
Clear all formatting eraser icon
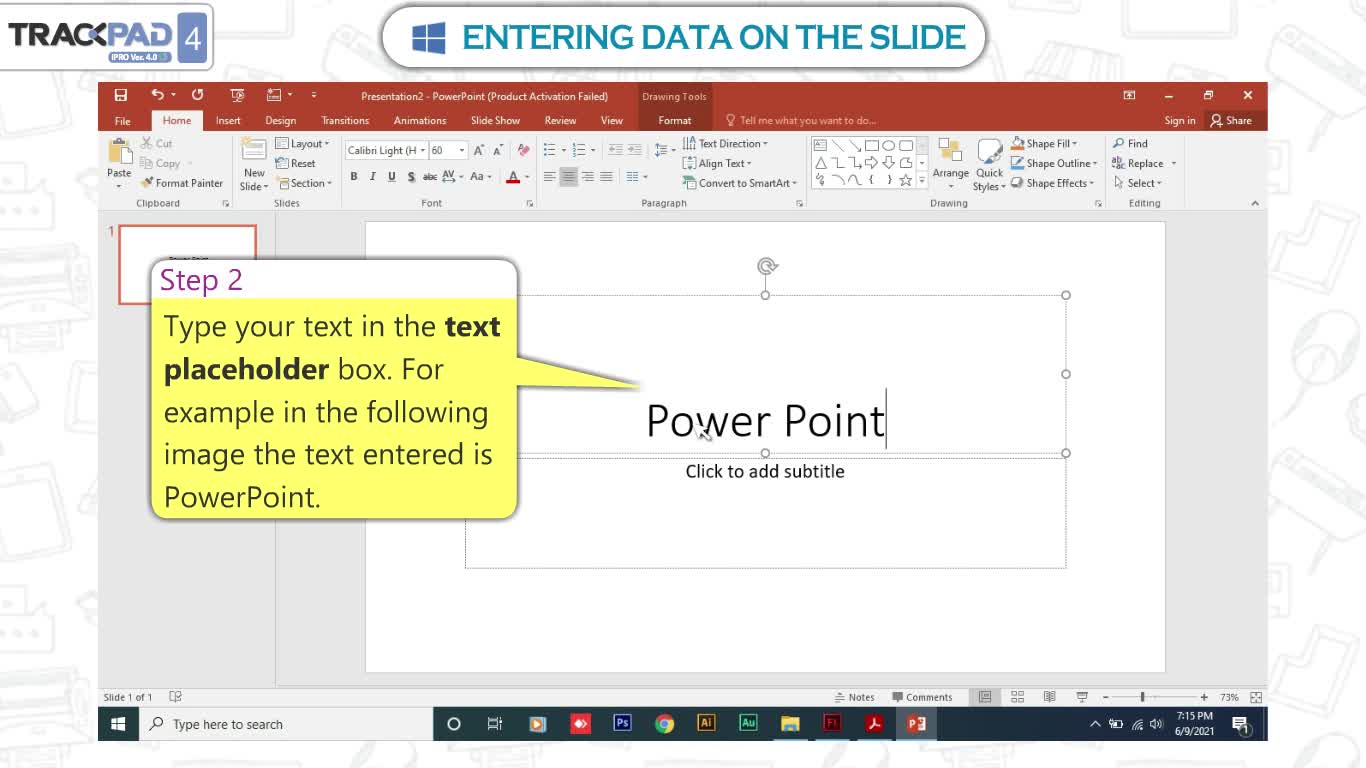(x=523, y=150)
